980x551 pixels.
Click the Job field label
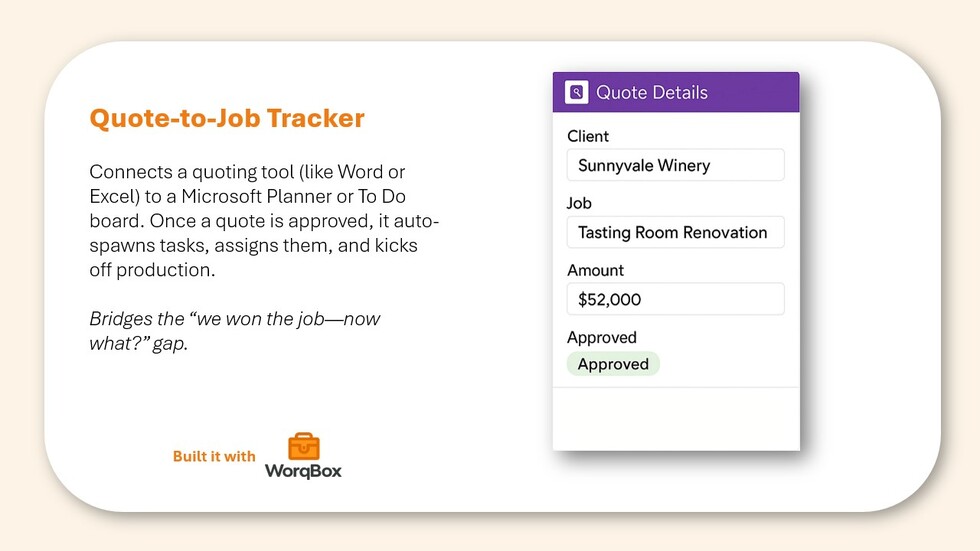(x=579, y=203)
